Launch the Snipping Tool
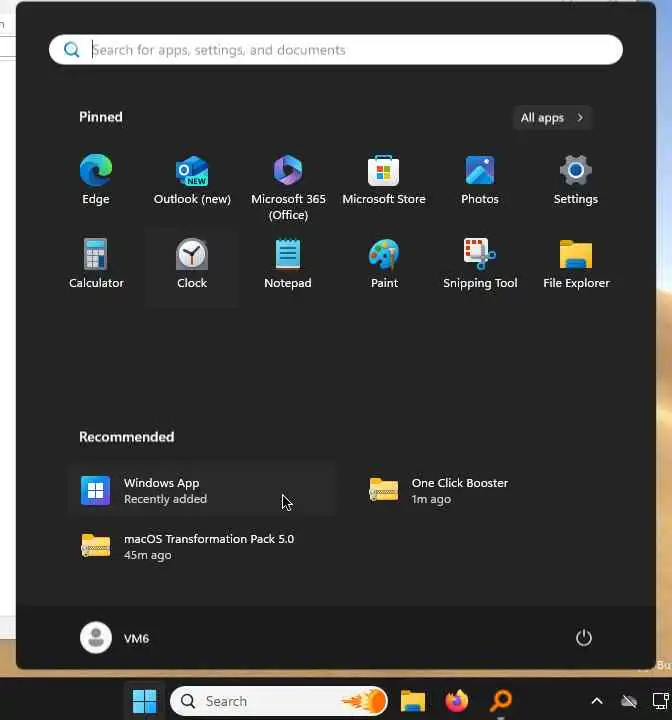This screenshot has width=672, height=720. pyautogui.click(x=480, y=264)
